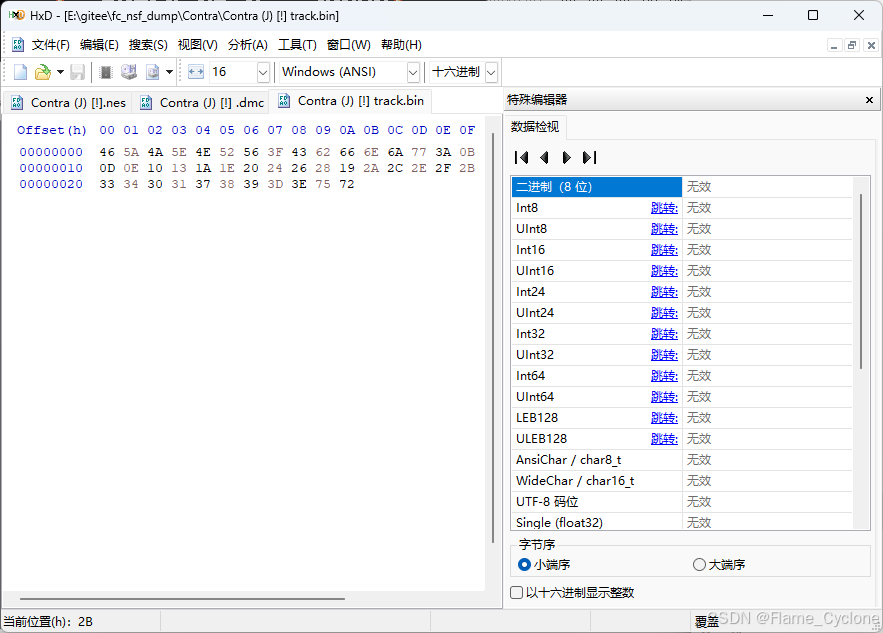This screenshot has width=883, height=633.
Task: Click the Save floppy disk icon
Action: point(77,72)
